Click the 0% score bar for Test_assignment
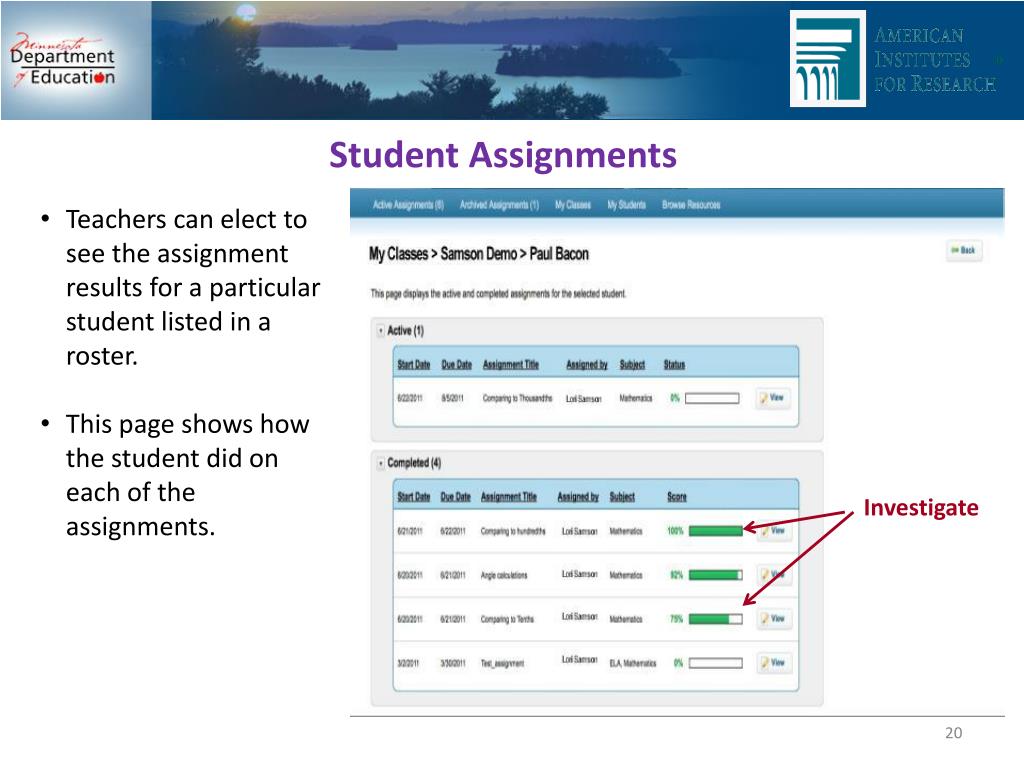This screenshot has height=768, width=1024. point(716,664)
